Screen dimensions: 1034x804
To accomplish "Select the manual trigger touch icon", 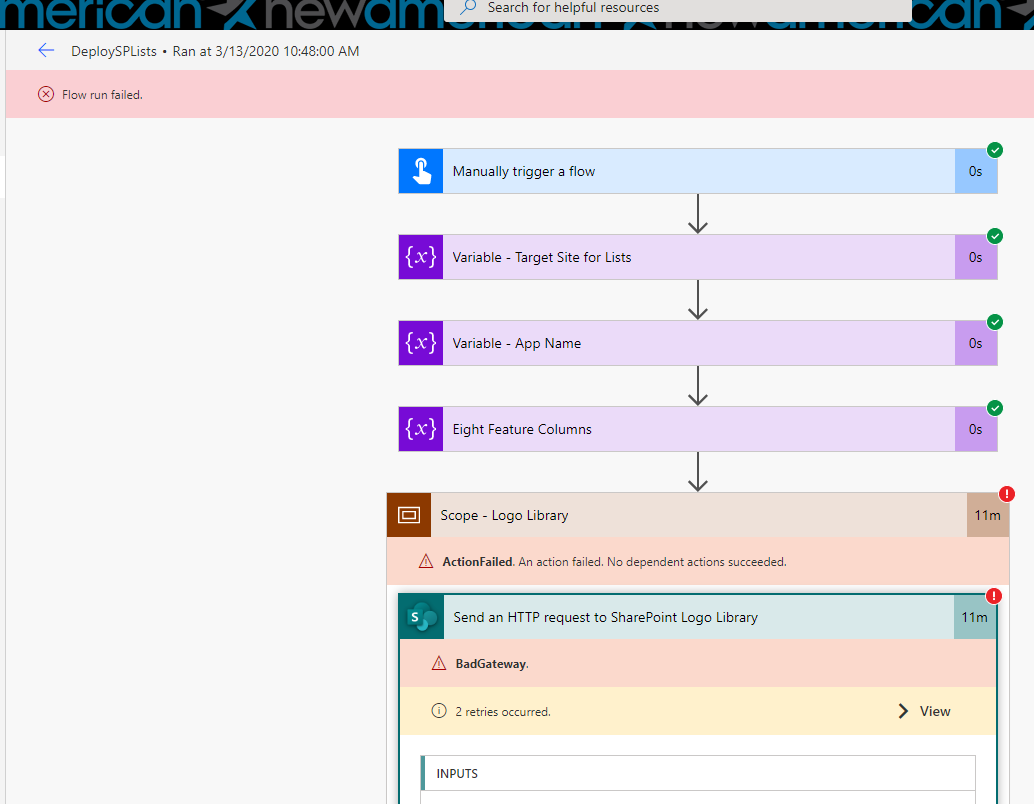I will coord(420,170).
